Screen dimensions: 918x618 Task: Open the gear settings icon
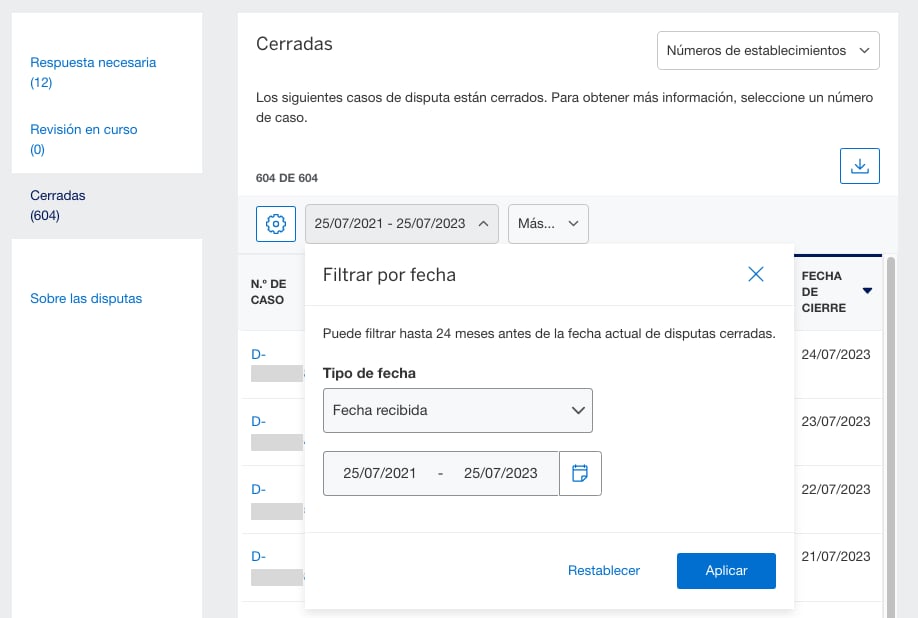pyautogui.click(x=276, y=224)
